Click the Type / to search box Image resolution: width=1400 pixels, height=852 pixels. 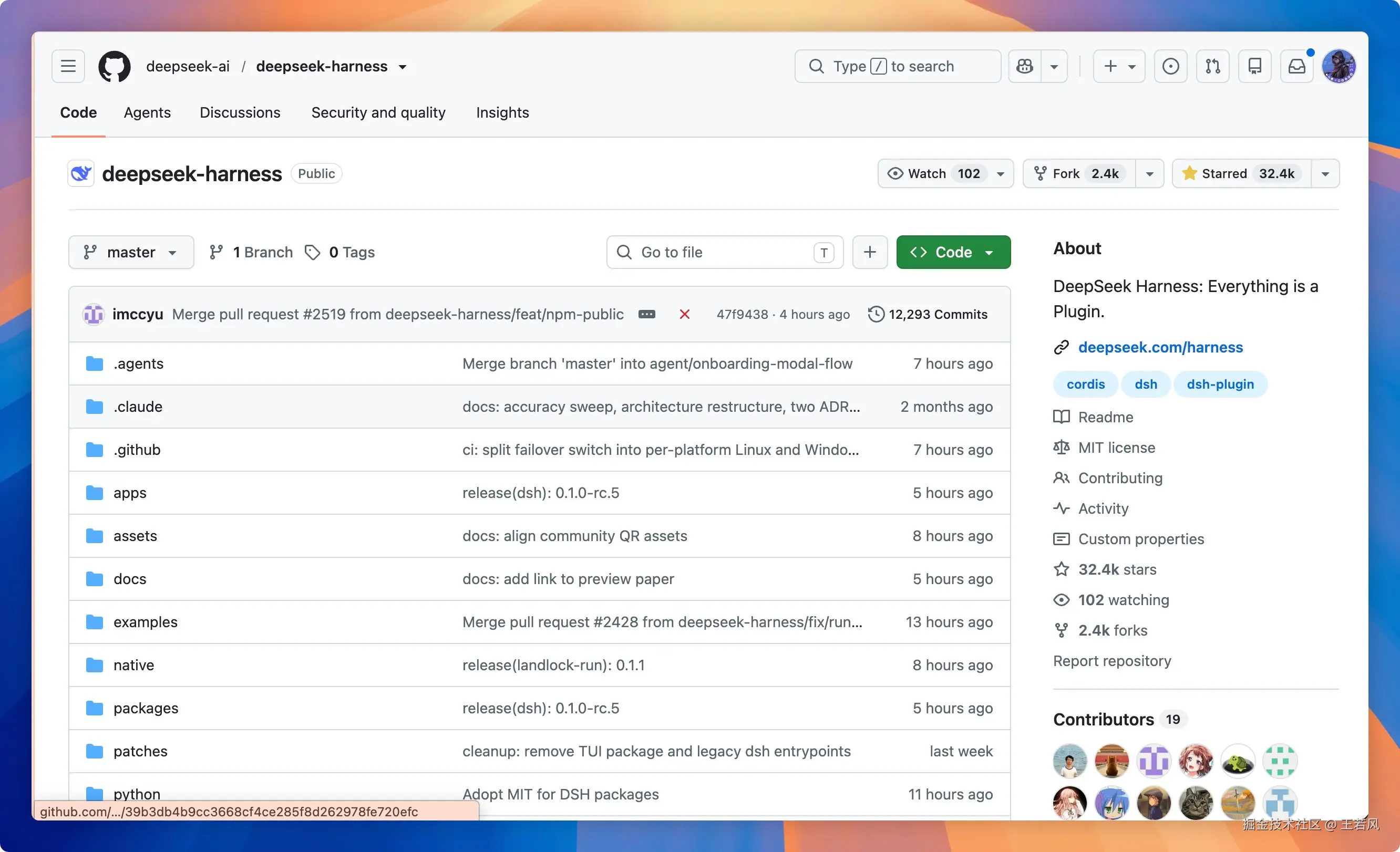coord(897,67)
